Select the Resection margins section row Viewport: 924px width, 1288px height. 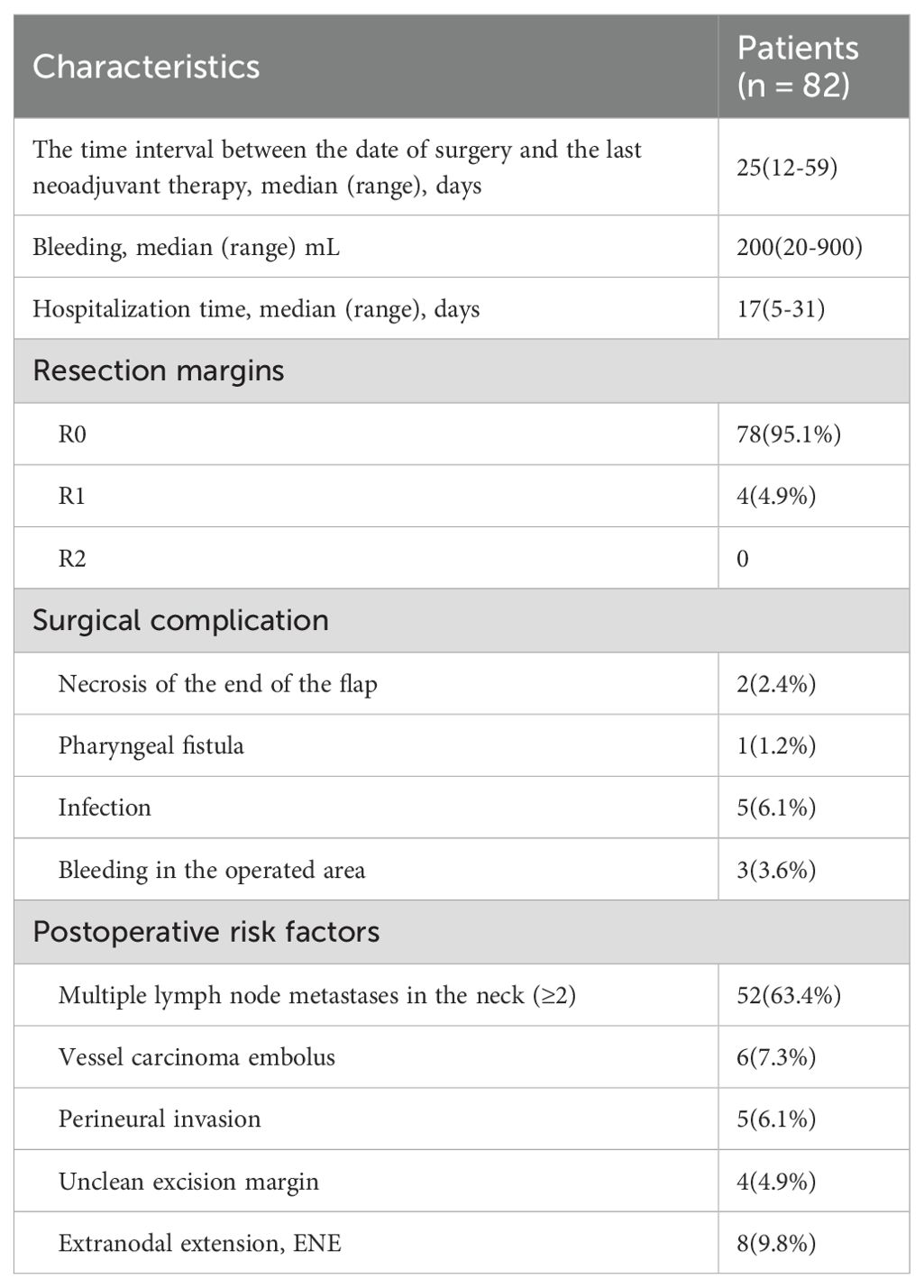click(x=159, y=371)
